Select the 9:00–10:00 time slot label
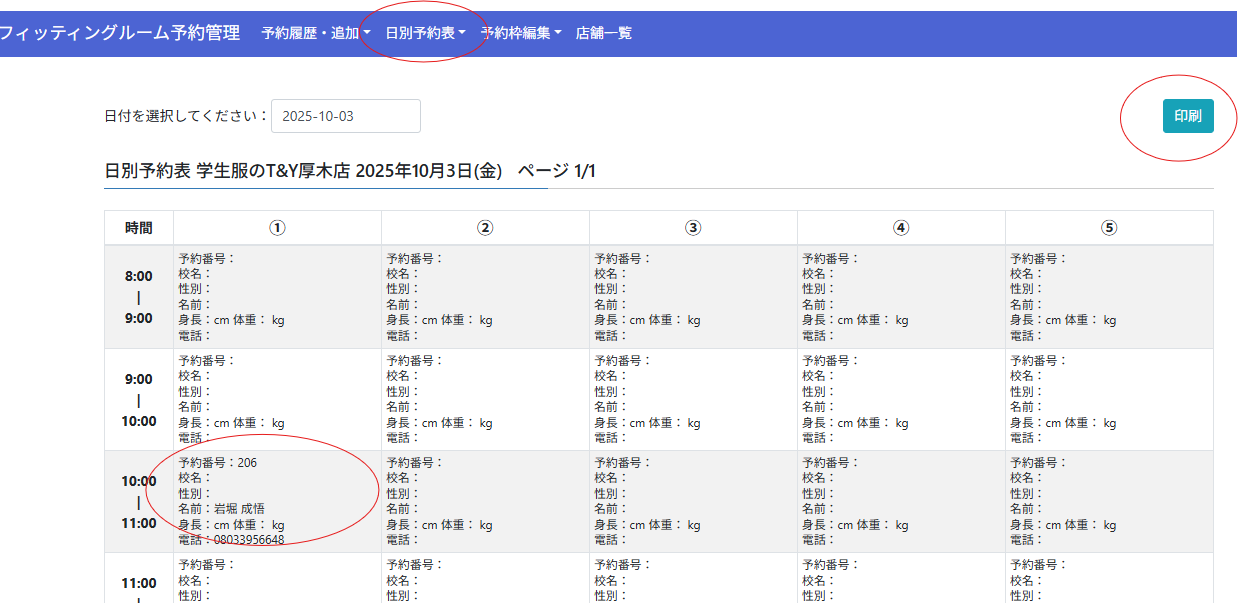The height and width of the screenshot is (603, 1238). coord(139,400)
